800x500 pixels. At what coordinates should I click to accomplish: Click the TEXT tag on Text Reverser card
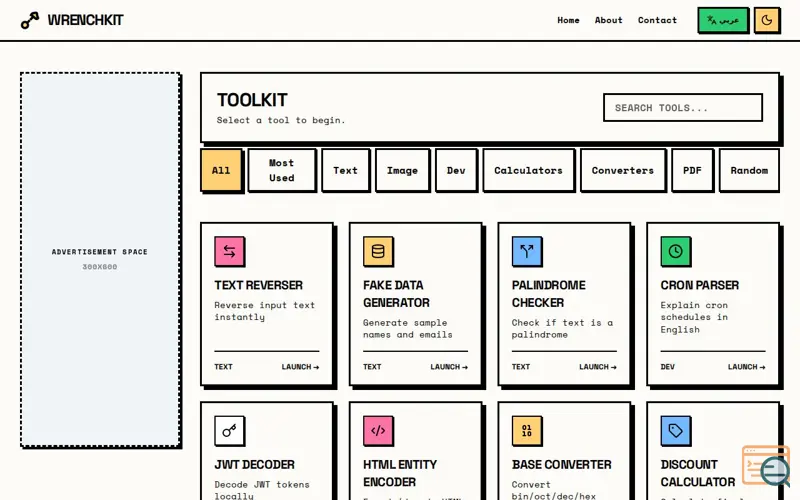(x=223, y=367)
